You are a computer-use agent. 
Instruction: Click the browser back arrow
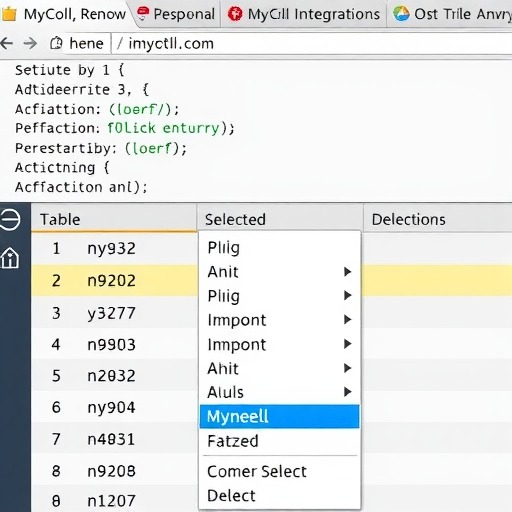pyautogui.click(x=7, y=43)
